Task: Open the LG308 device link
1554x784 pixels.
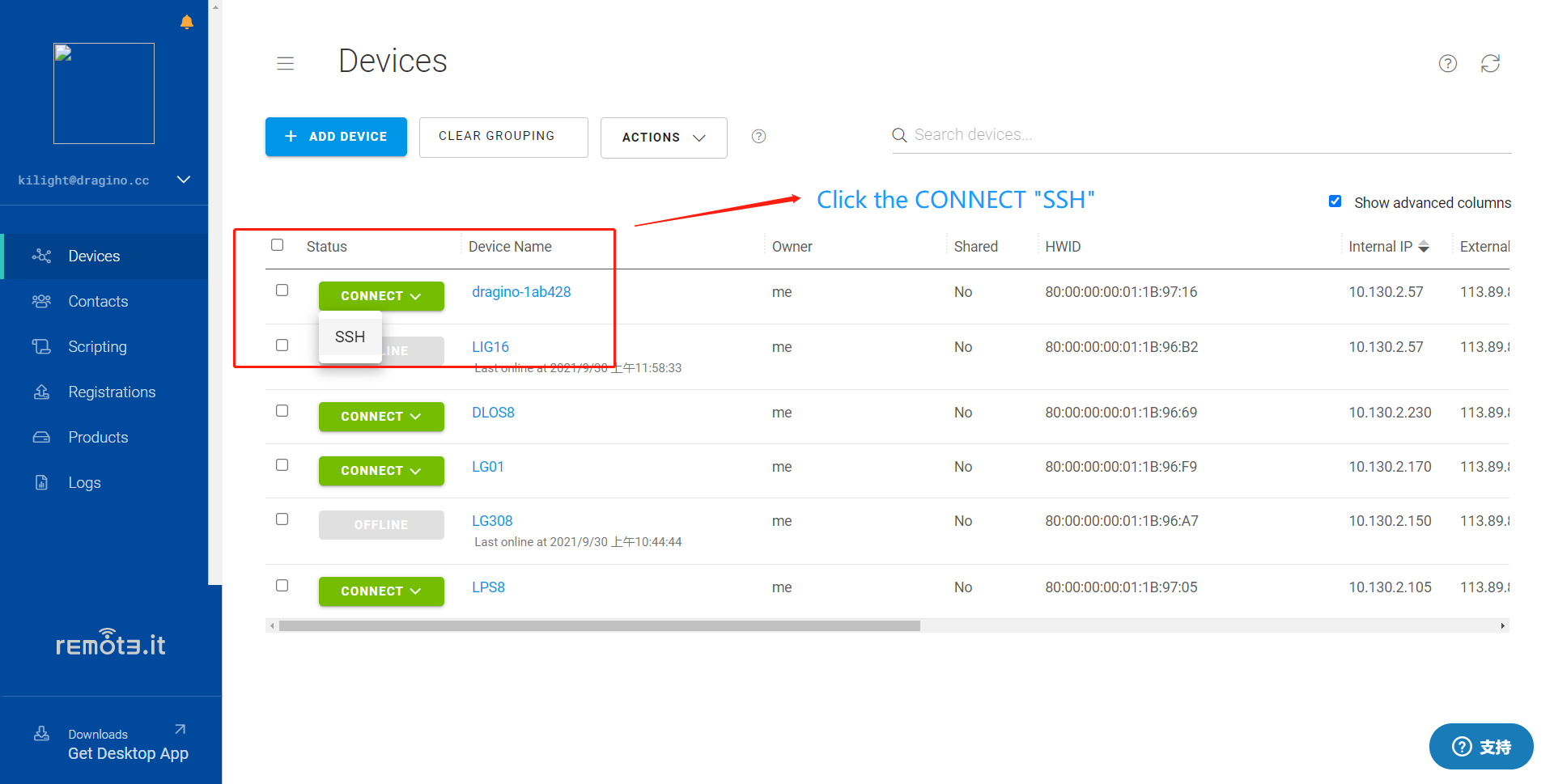Action: 492,521
